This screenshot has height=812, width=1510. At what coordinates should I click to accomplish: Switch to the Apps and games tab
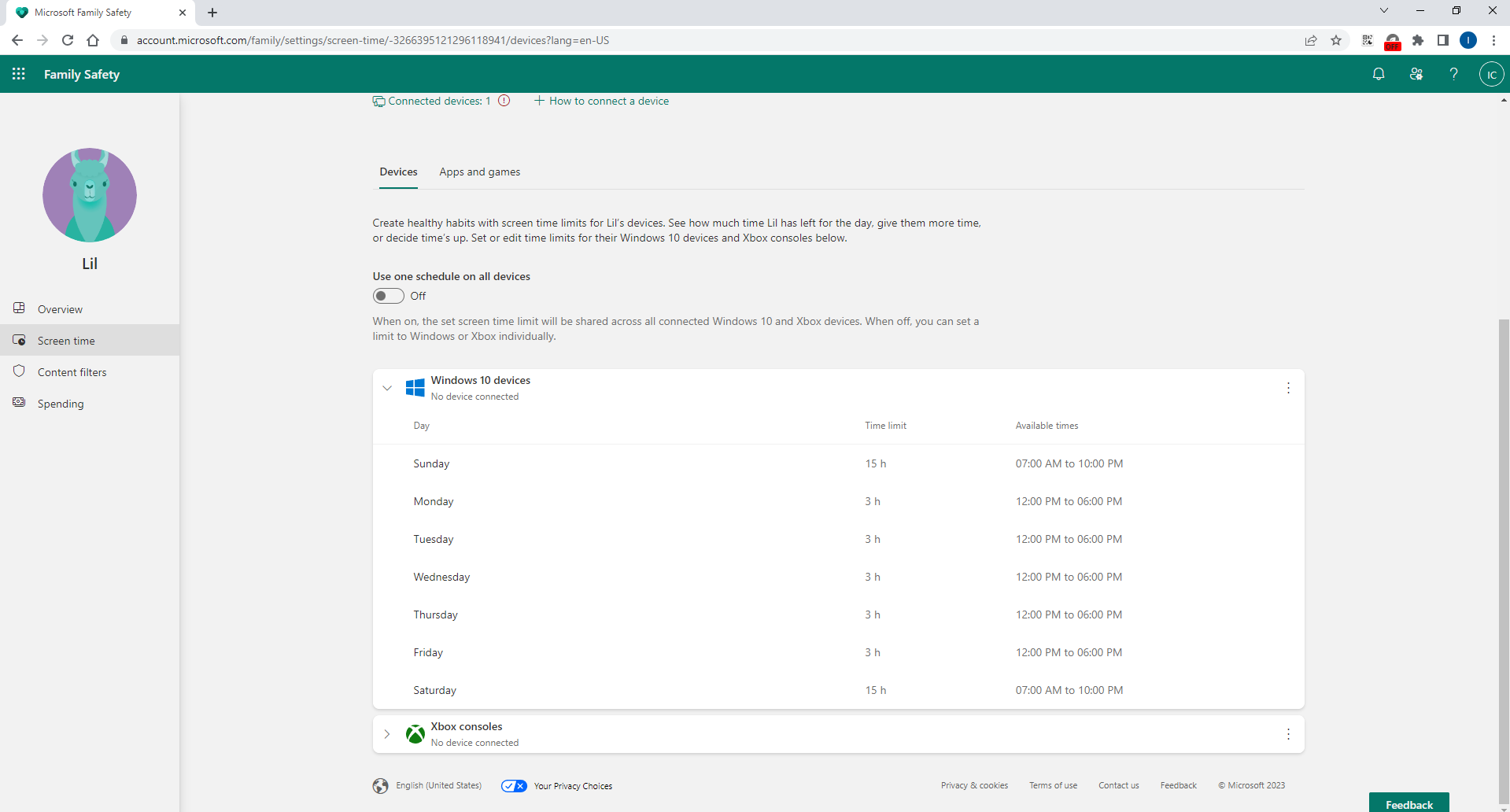pyautogui.click(x=480, y=172)
